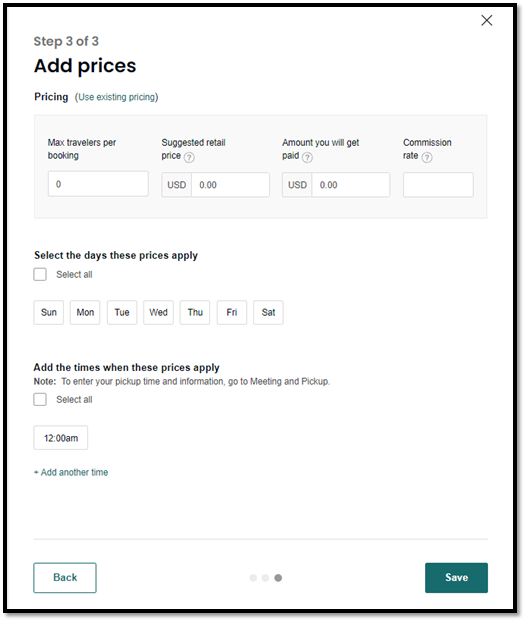This screenshot has width=526, height=622.
Task: Click the Commission rate input field
Action: (x=438, y=184)
